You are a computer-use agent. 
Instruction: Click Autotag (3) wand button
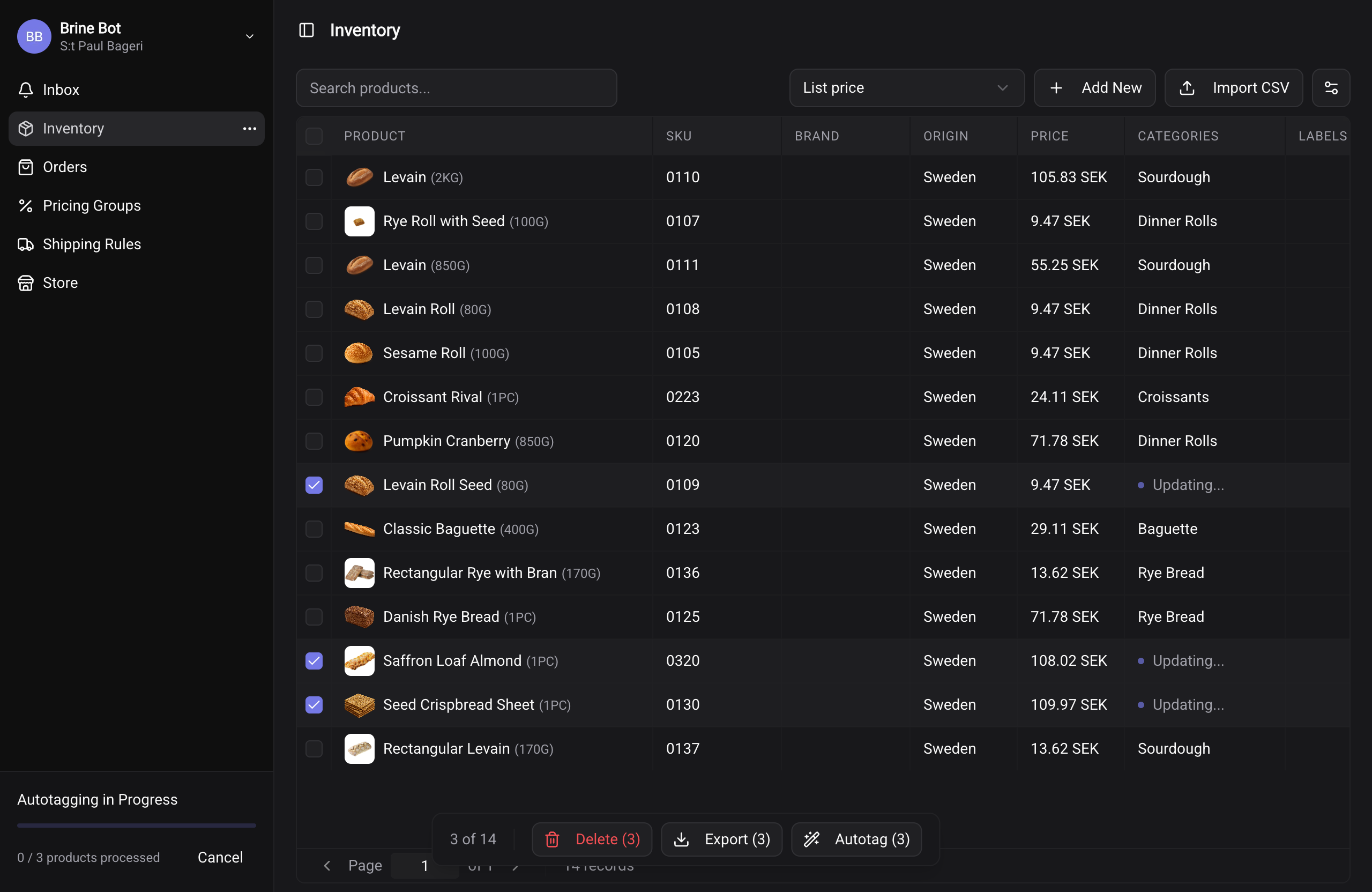click(x=856, y=839)
